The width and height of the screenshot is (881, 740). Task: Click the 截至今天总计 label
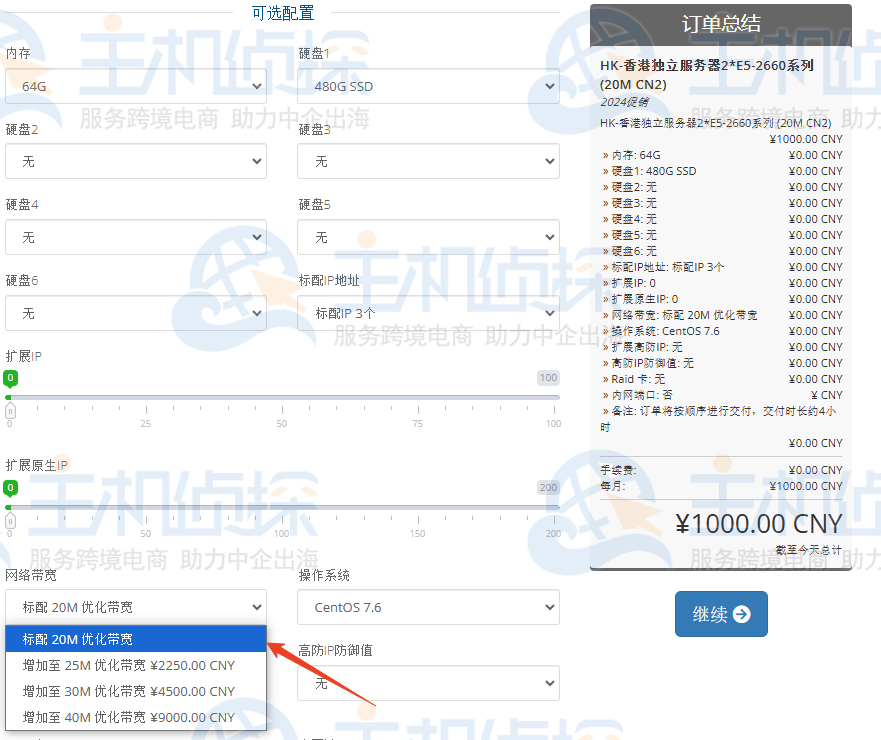tap(809, 550)
